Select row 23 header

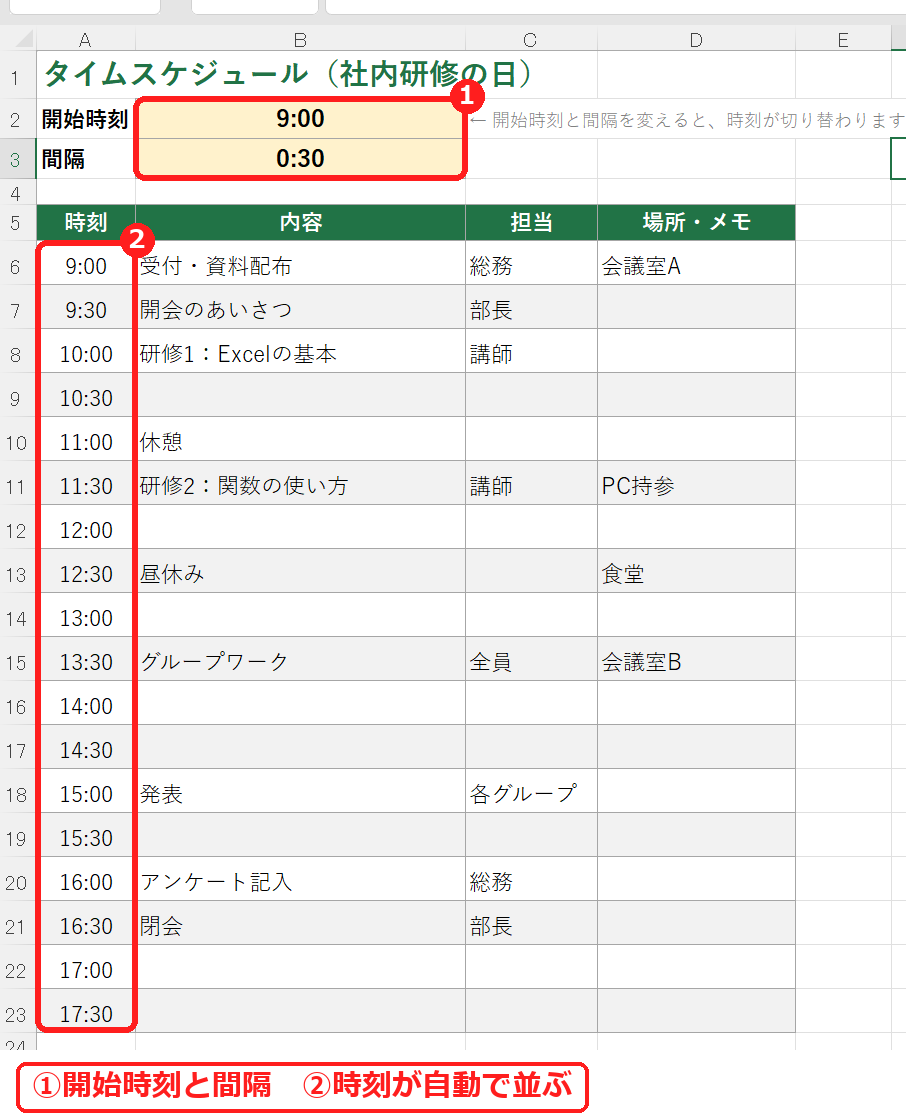(16, 1014)
